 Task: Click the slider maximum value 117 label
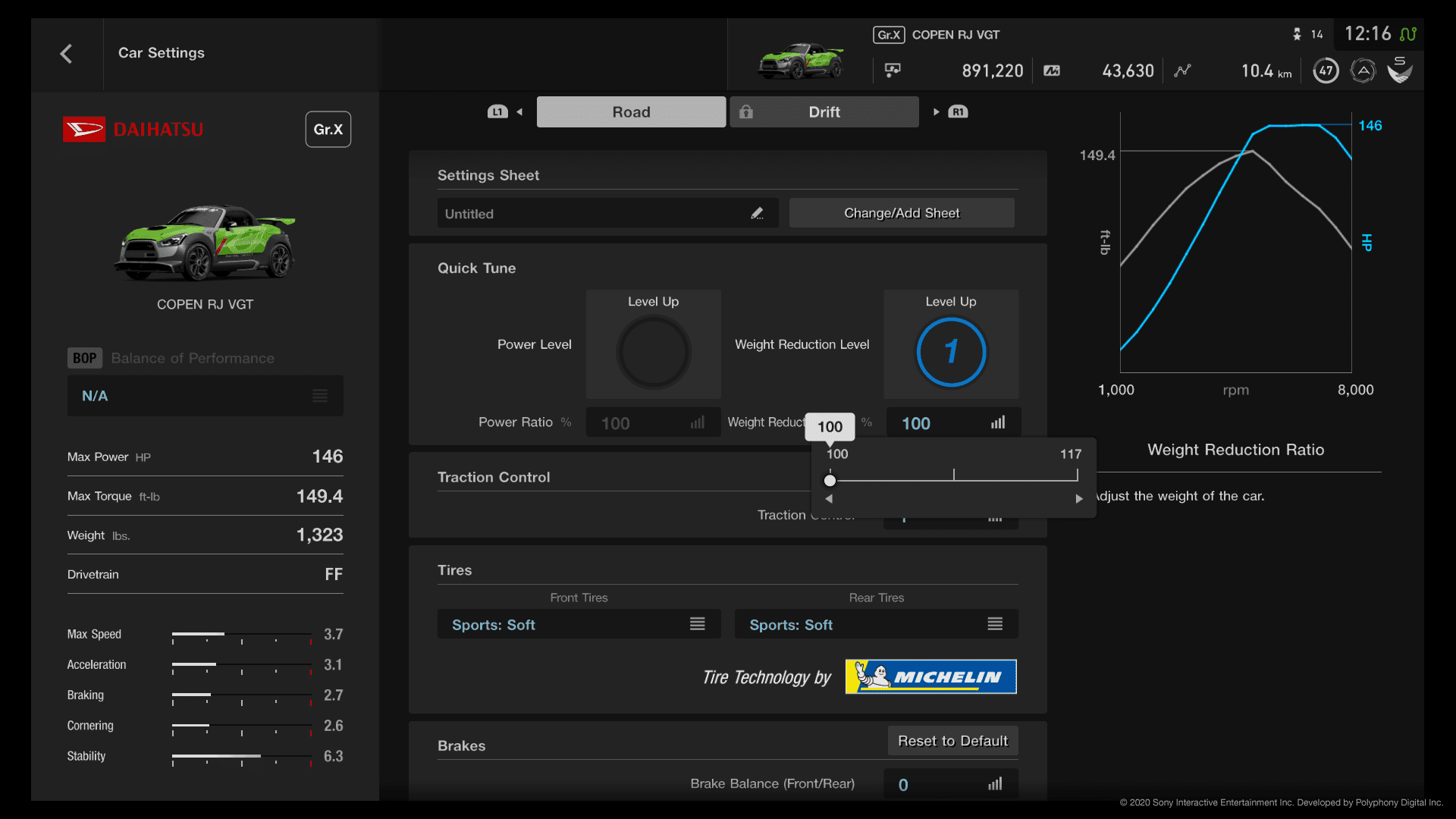[1070, 454]
